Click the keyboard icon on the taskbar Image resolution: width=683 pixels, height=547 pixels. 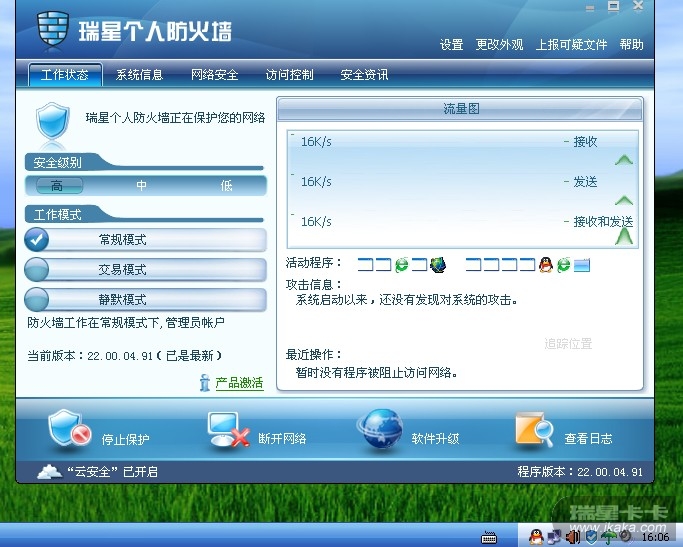(x=489, y=538)
